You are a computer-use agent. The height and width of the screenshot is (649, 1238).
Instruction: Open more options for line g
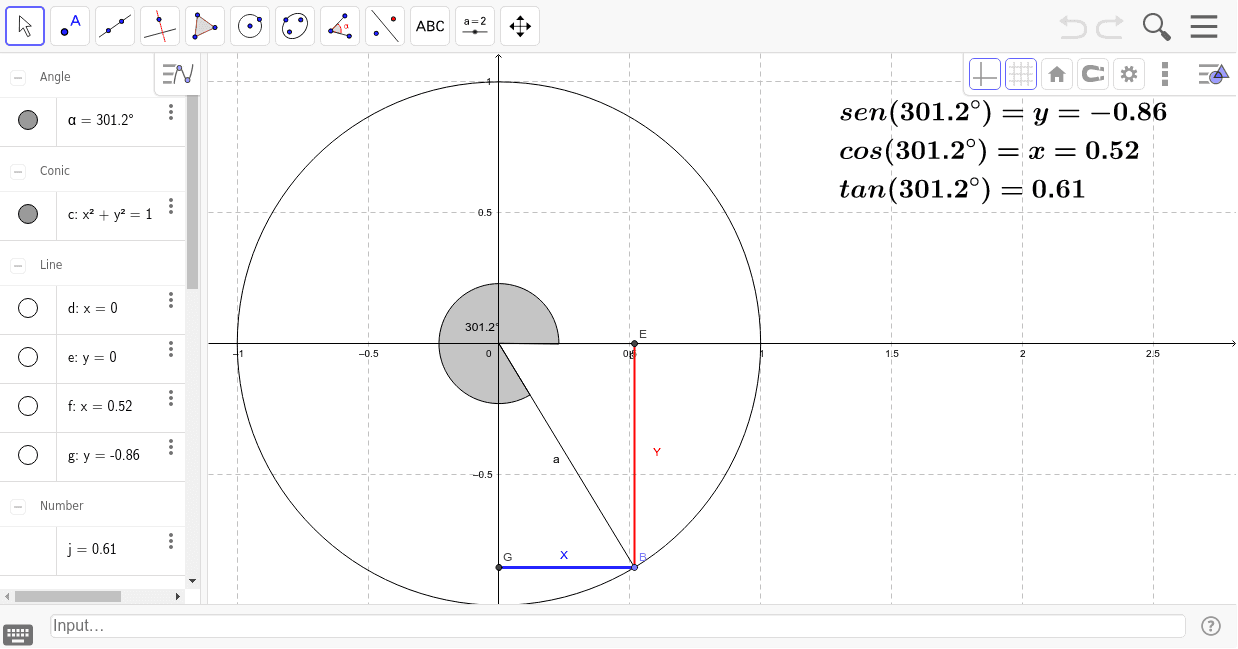coord(171,447)
